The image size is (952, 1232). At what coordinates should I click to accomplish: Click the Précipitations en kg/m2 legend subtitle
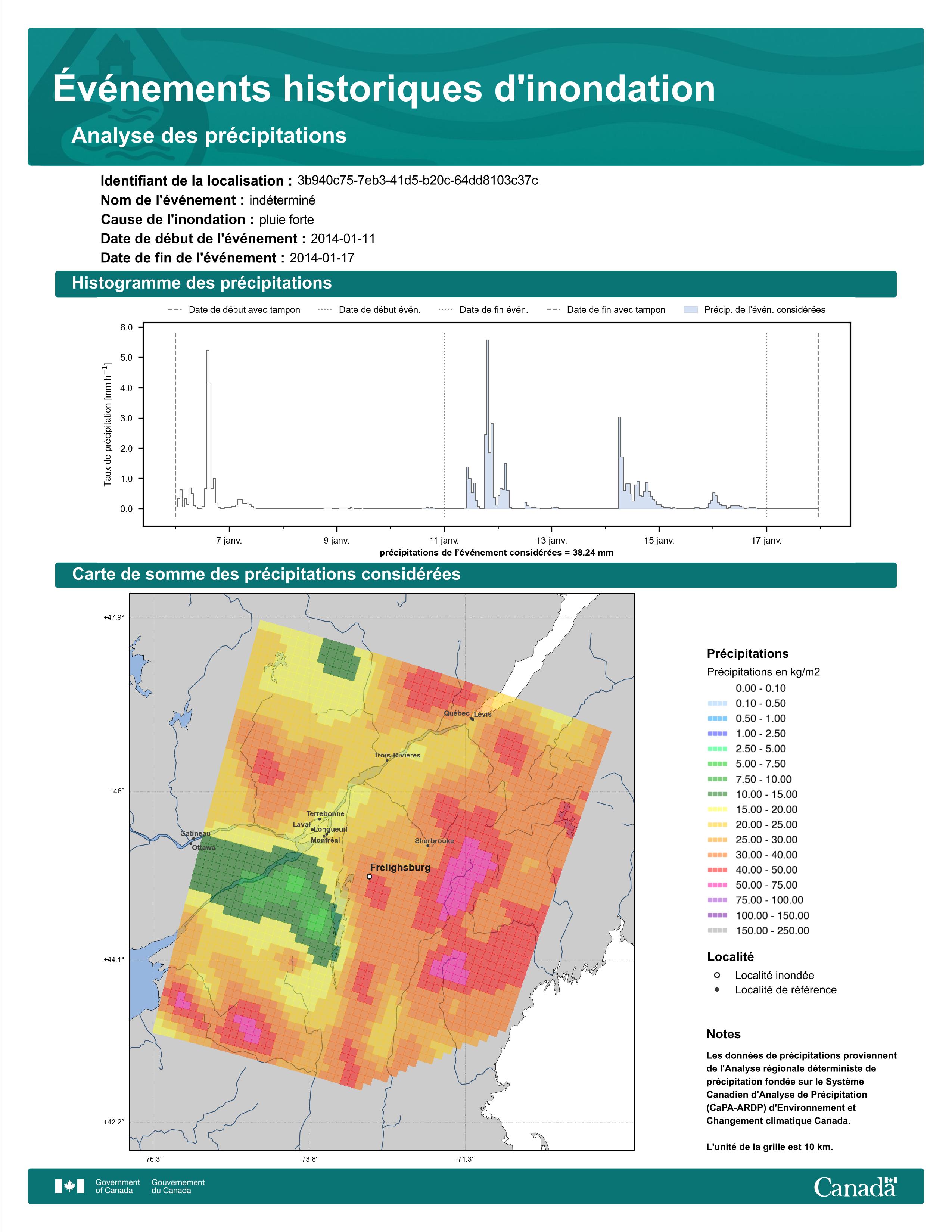(763, 671)
